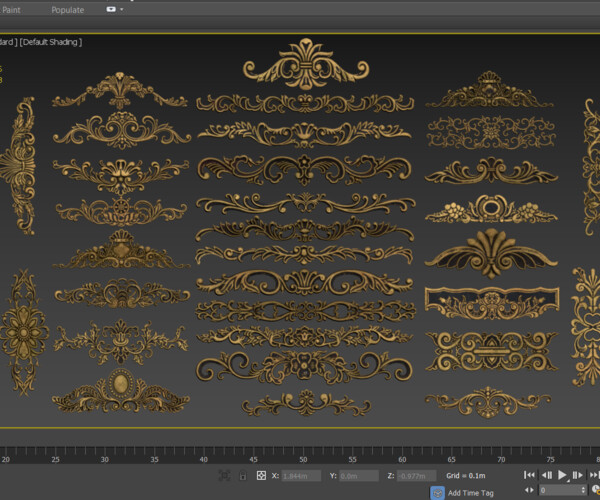The width and height of the screenshot is (600, 500).
Task: Open the Populate ribbon tab
Action: click(x=67, y=10)
